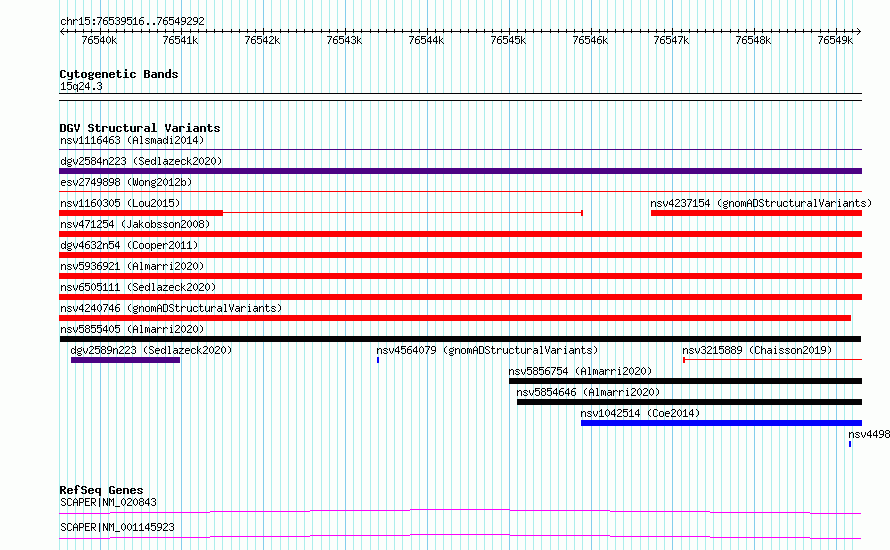Open variant dgv2589n223 (Sedlazeck2020)
The height and width of the screenshot is (550, 890).
[151, 350]
